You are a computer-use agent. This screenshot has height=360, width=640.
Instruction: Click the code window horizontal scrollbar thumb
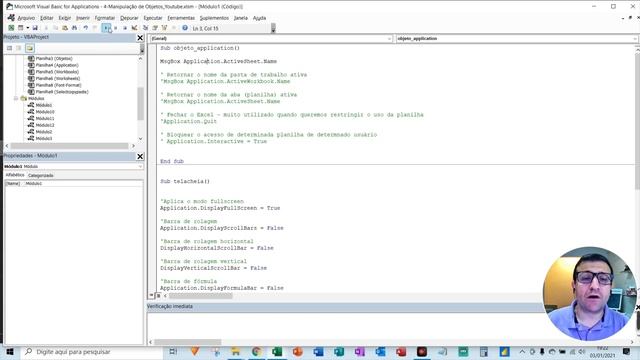pos(200,296)
